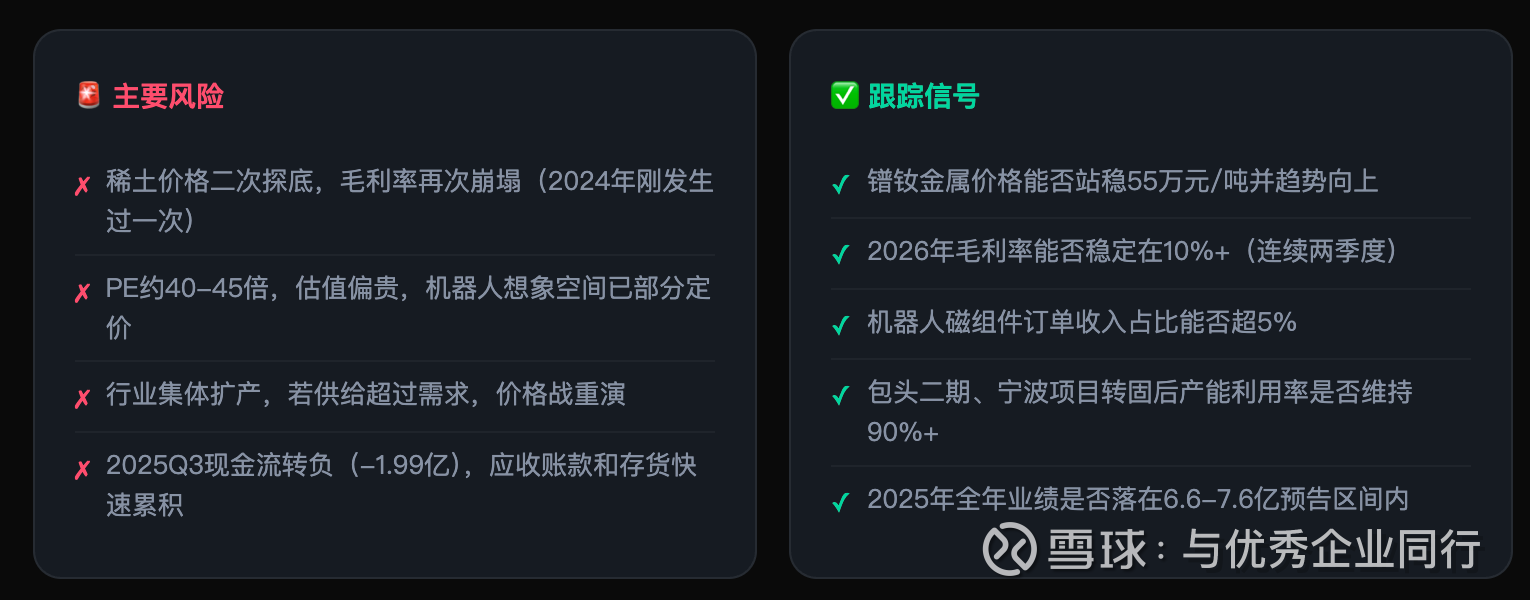Click the red siren icon beside 主要风险
Viewport: 1530px width, 600px height.
pos(88,96)
